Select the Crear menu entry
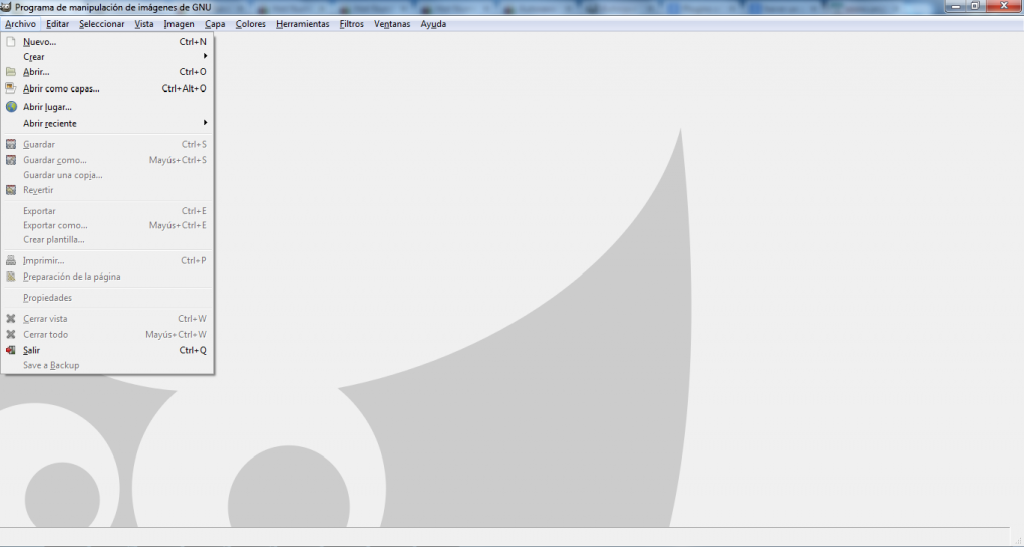Viewport: 1024px width, 547px height. coord(107,57)
